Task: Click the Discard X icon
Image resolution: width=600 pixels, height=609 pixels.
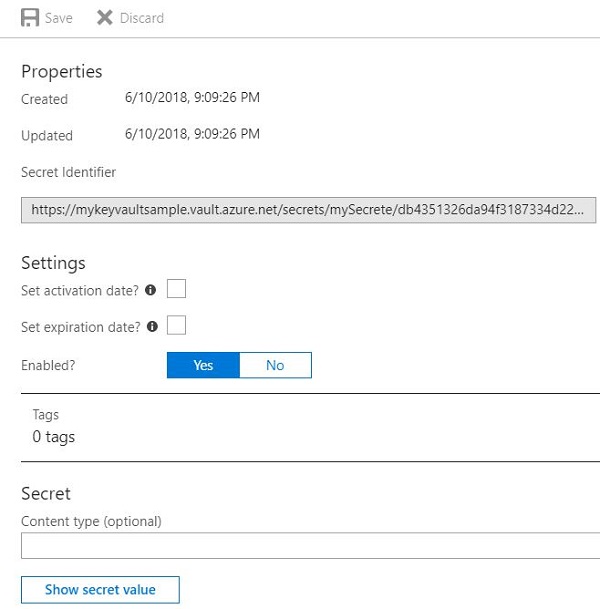Action: pos(104,18)
